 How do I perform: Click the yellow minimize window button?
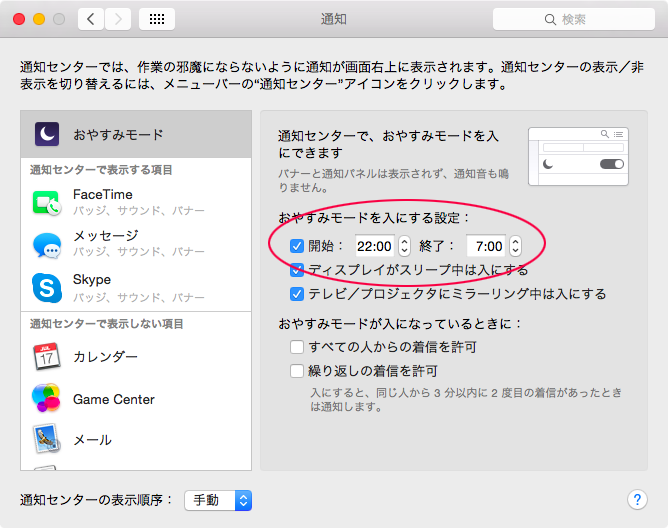[39, 19]
